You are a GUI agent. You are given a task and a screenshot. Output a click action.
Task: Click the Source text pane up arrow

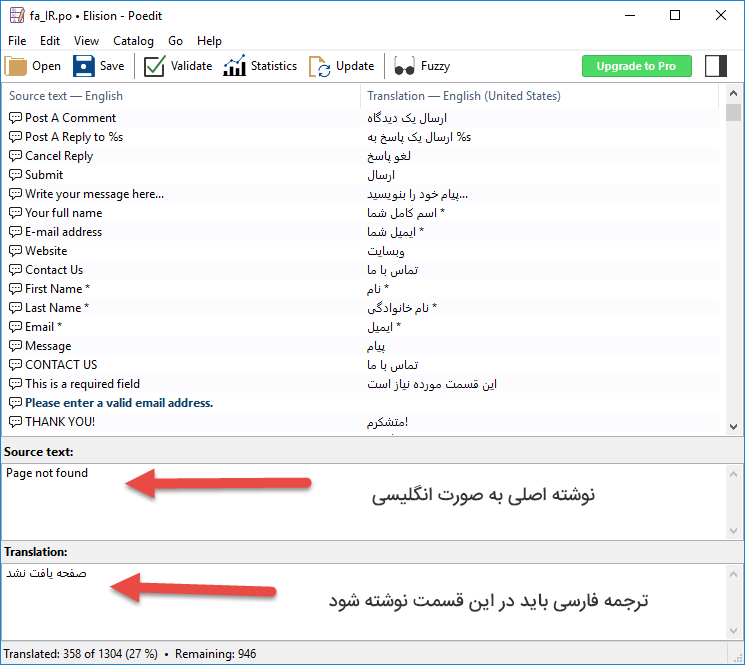coord(733,474)
